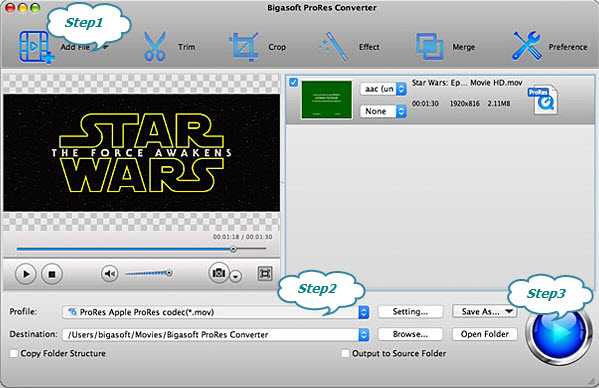The image size is (599, 388).
Task: Expand the snapshot options arrow
Action: pos(236,276)
